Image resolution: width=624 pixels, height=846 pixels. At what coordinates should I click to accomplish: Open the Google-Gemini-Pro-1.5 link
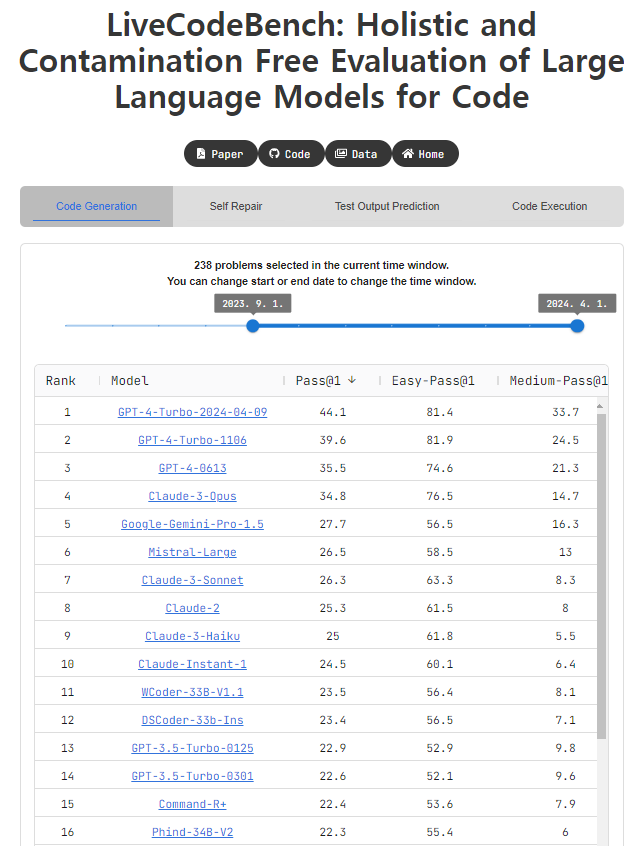[193, 524]
